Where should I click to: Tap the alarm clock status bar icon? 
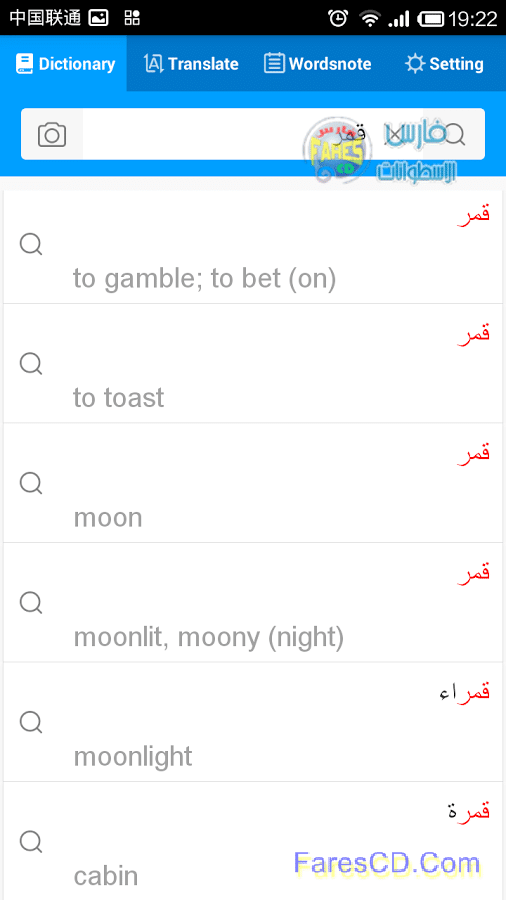coord(338,18)
